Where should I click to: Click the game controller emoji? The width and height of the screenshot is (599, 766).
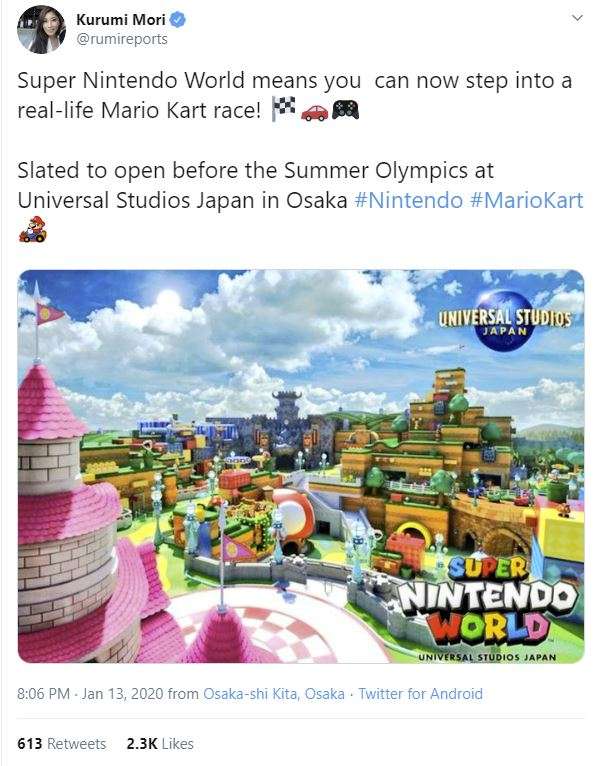[x=345, y=110]
